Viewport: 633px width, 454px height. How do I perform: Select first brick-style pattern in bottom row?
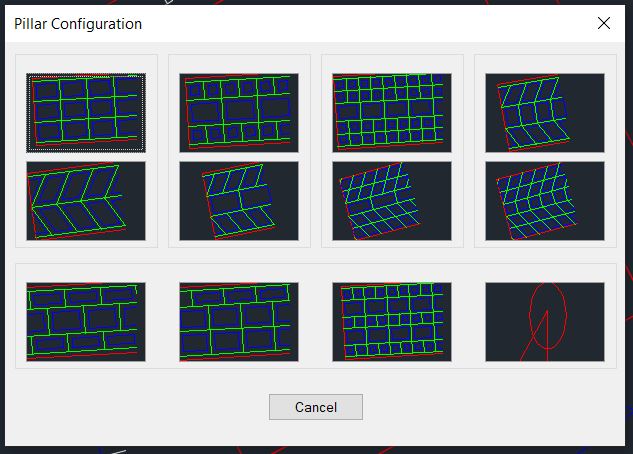pos(86,321)
